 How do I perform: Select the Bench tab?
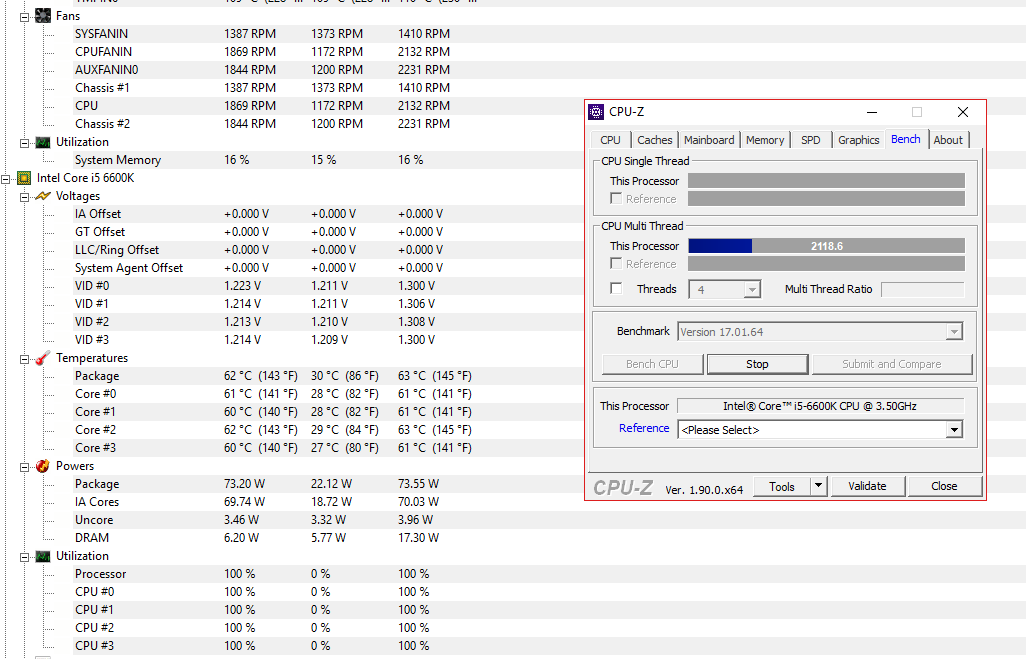point(906,139)
